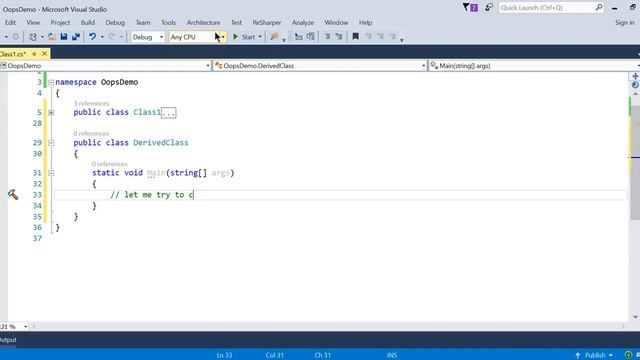Collapse the namespace OopsDemo block

51,82
